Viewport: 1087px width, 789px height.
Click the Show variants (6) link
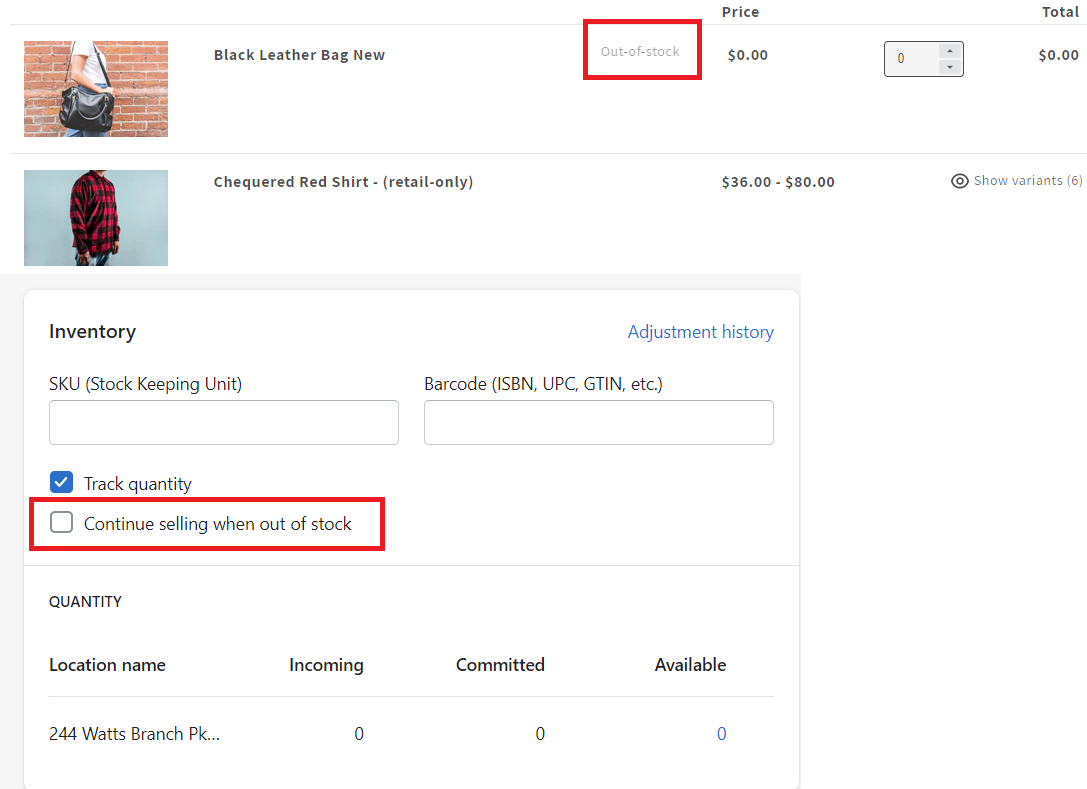[1016, 181]
